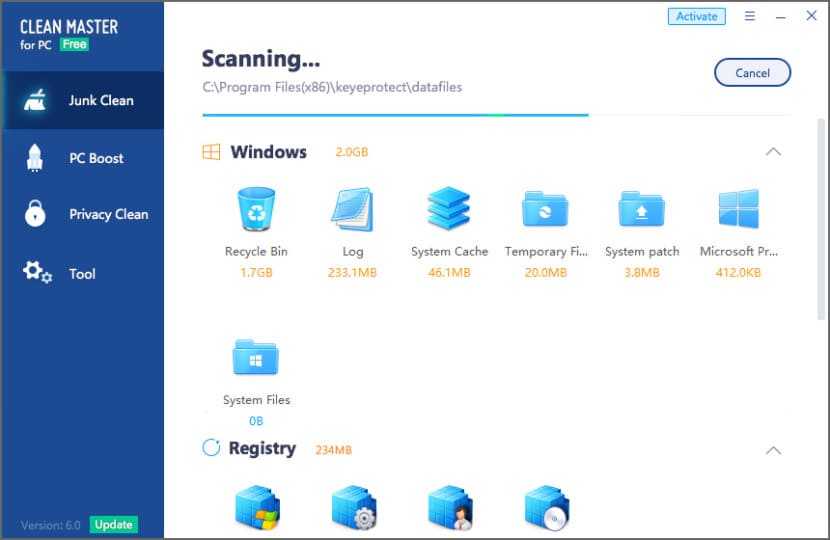This screenshot has height=540, width=830.
Task: Click the PC Boost rocket icon
Action: [x=34, y=158]
